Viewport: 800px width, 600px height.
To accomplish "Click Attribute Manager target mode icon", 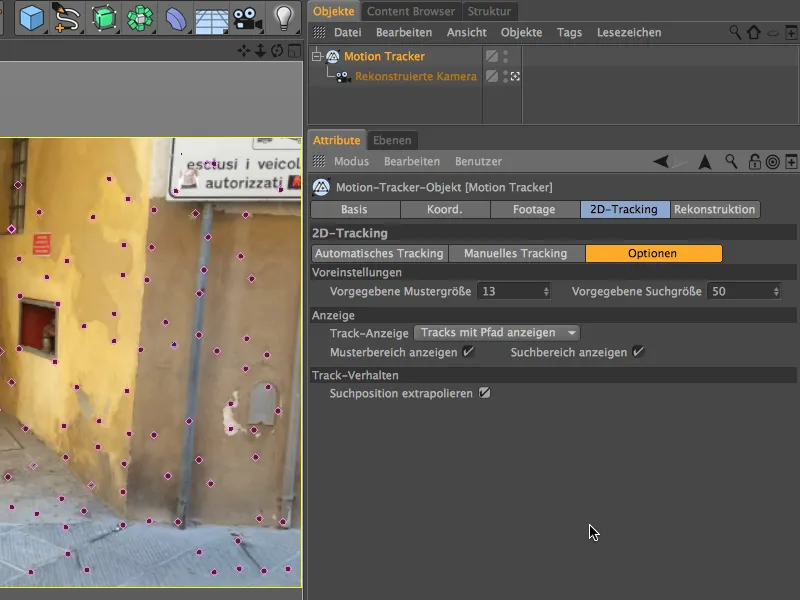I will pyautogui.click(x=772, y=162).
